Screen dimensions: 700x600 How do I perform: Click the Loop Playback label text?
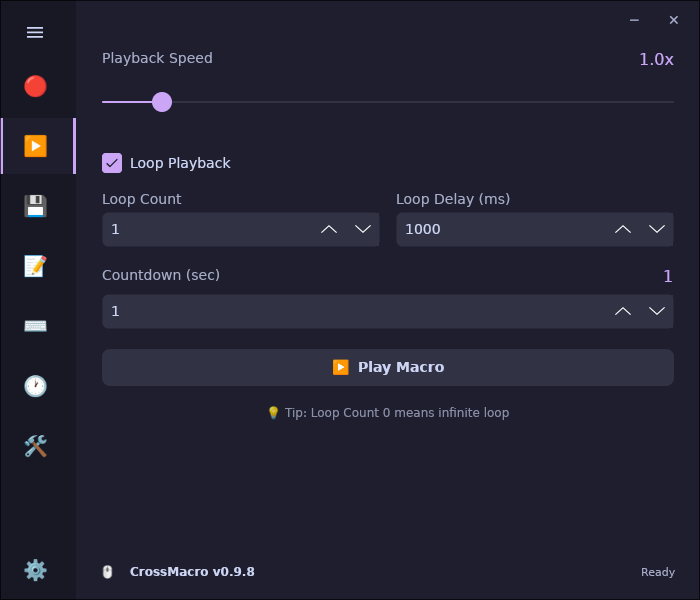click(180, 163)
